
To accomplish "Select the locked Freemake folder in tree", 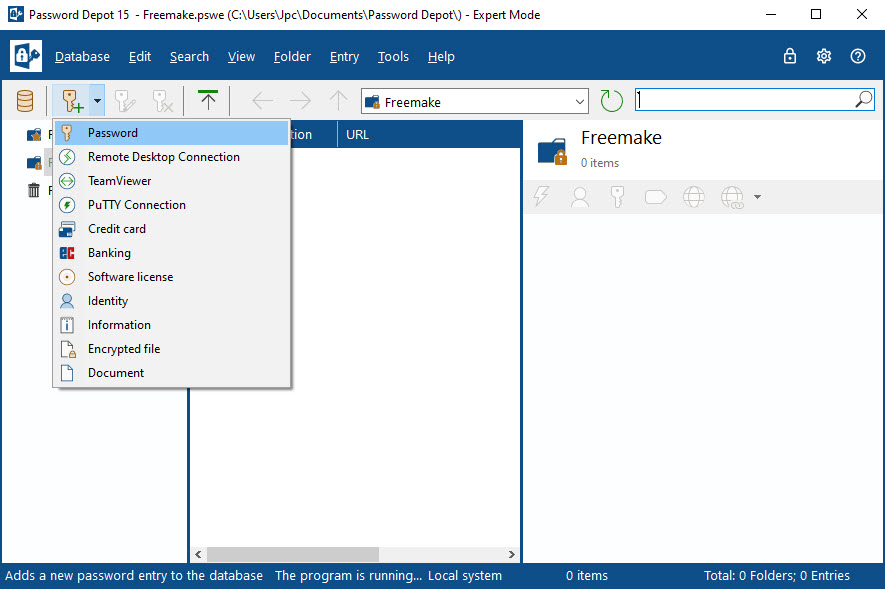I will point(34,162).
